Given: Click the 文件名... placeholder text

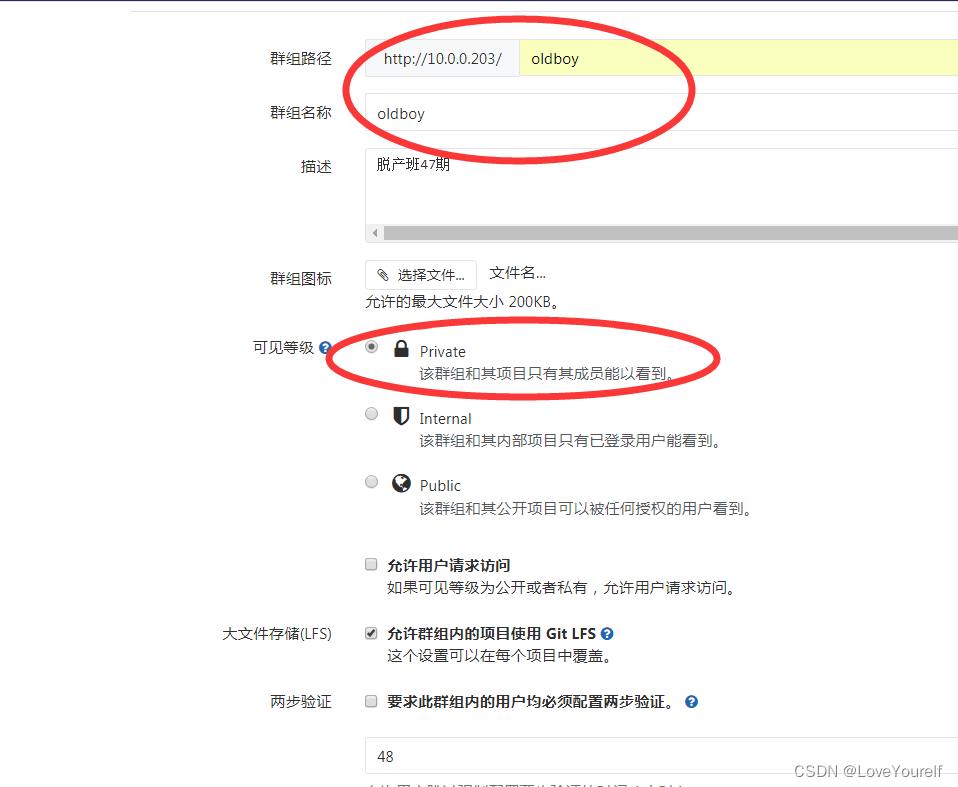Looking at the screenshot, I should [517, 273].
